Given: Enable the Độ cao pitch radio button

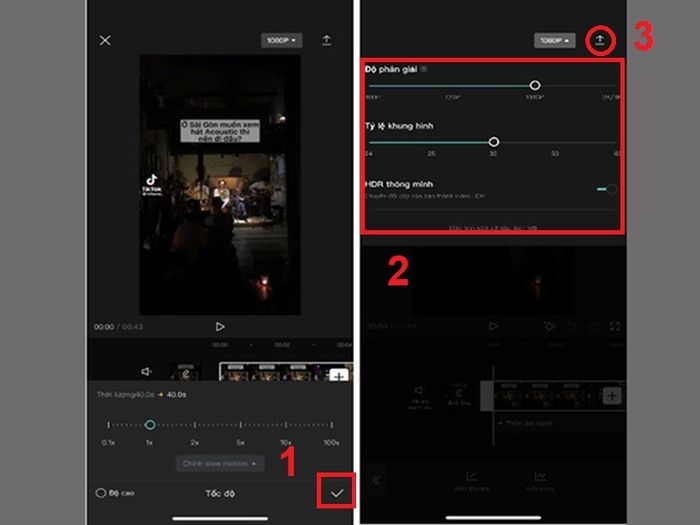Looking at the screenshot, I should point(101,493).
